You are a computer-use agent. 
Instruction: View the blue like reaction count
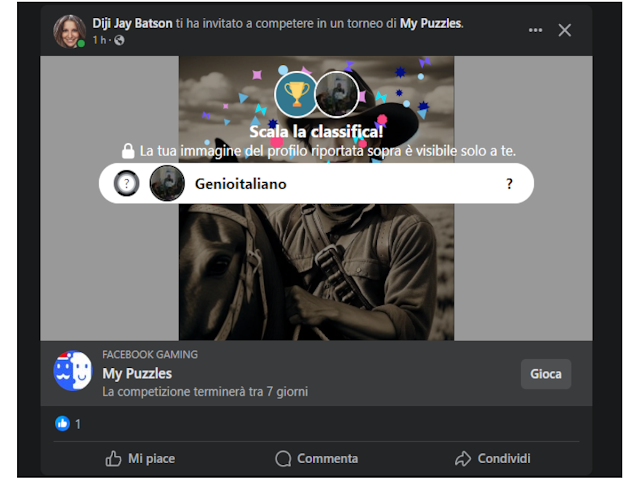[68, 424]
